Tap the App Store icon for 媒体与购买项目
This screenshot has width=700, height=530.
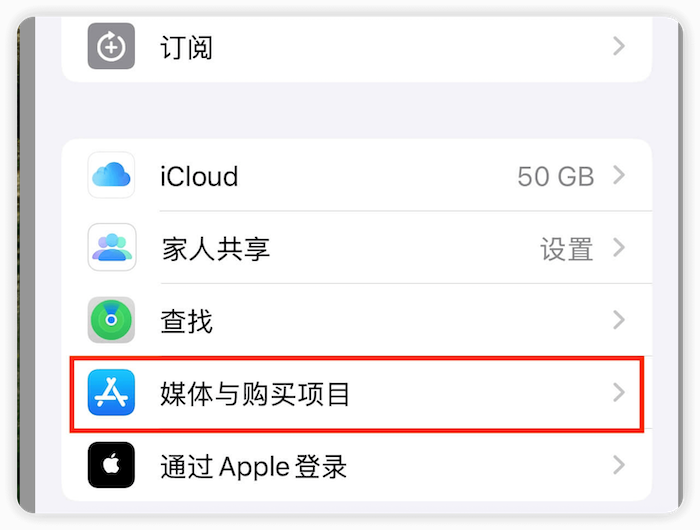[111, 392]
